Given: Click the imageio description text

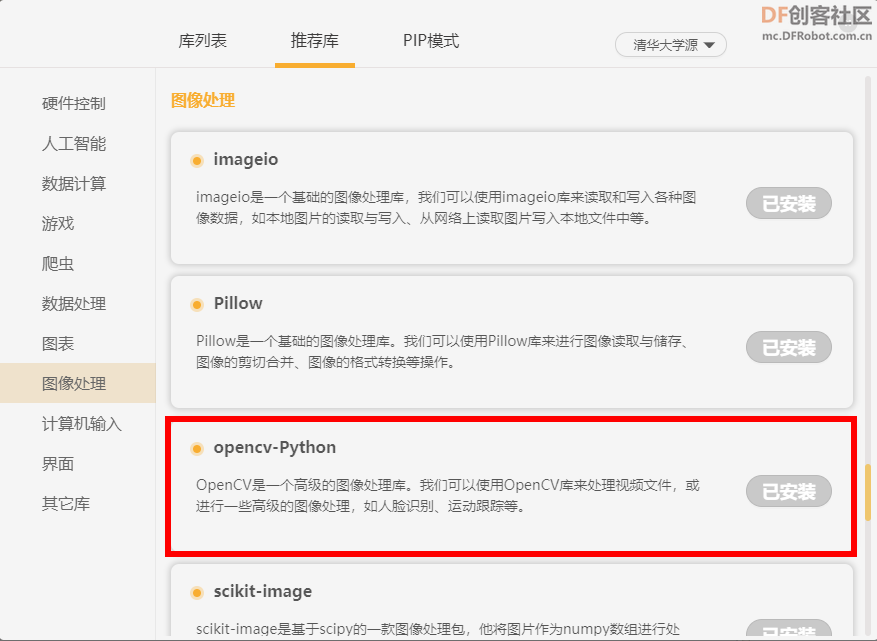Looking at the screenshot, I should click(446, 208).
